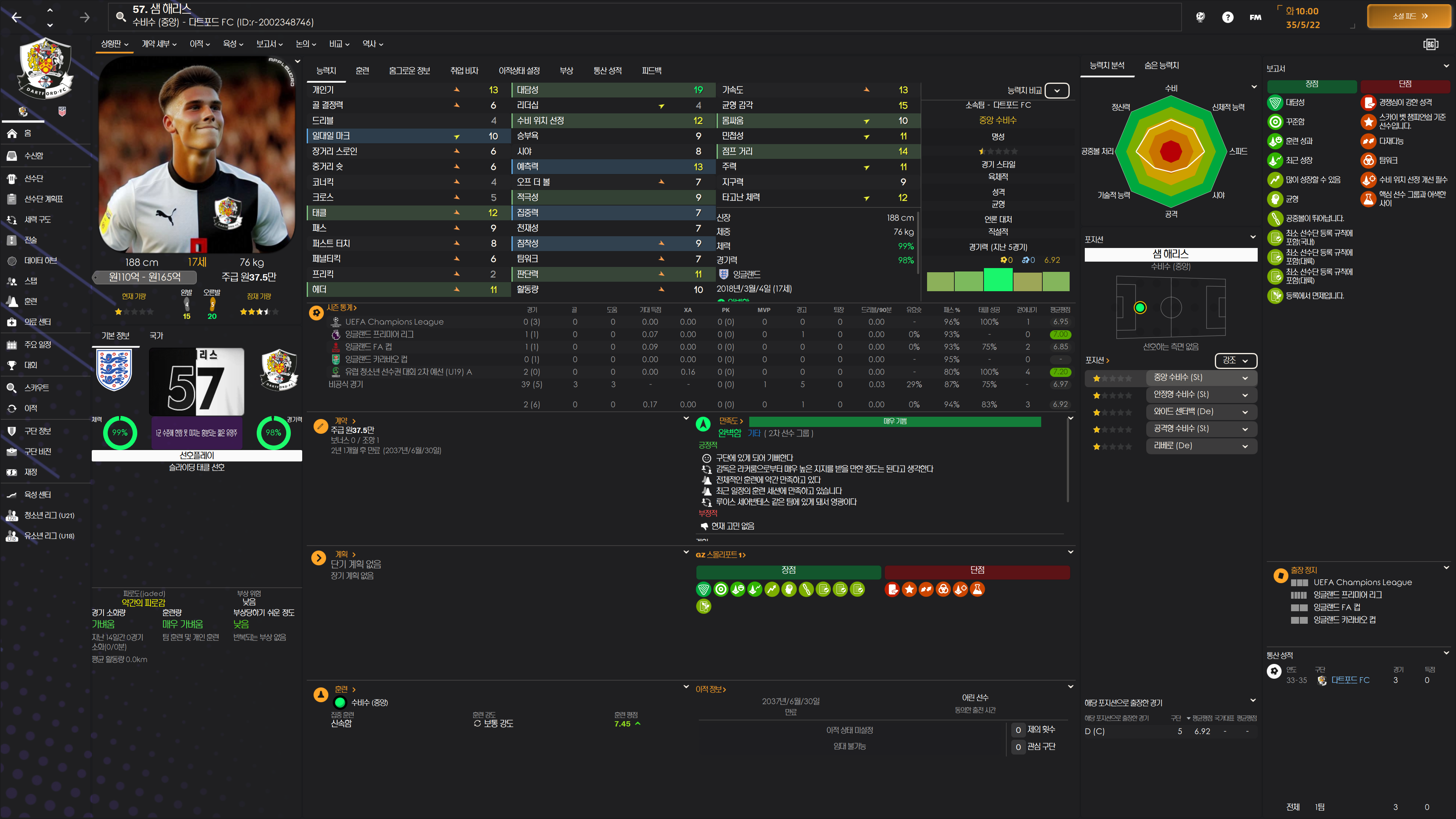Click the 잉글랜드 nationality text
The image size is (1456, 819).
(x=747, y=275)
